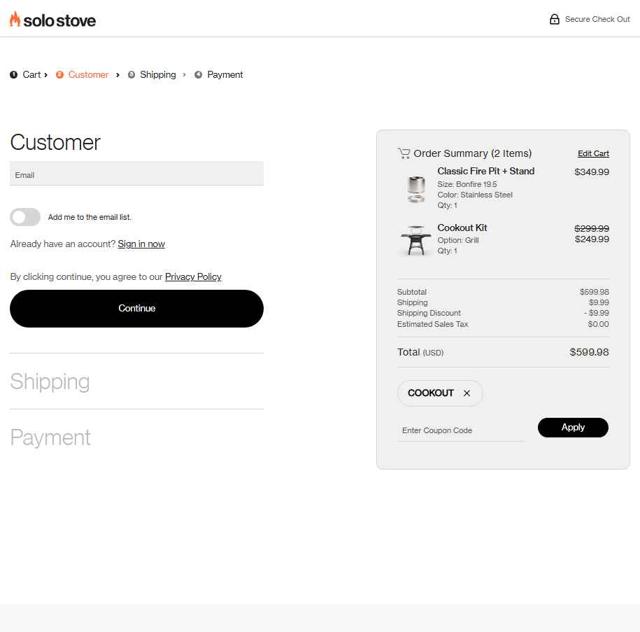Focus the Email input field
The image size is (640, 632).
tap(137, 174)
